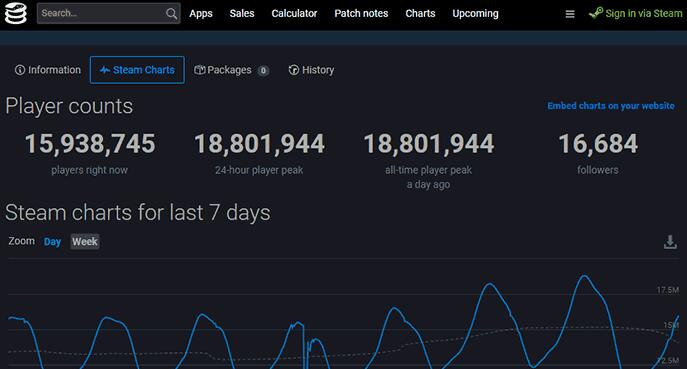The width and height of the screenshot is (687, 369).
Task: Open the Apps menu item
Action: (201, 14)
